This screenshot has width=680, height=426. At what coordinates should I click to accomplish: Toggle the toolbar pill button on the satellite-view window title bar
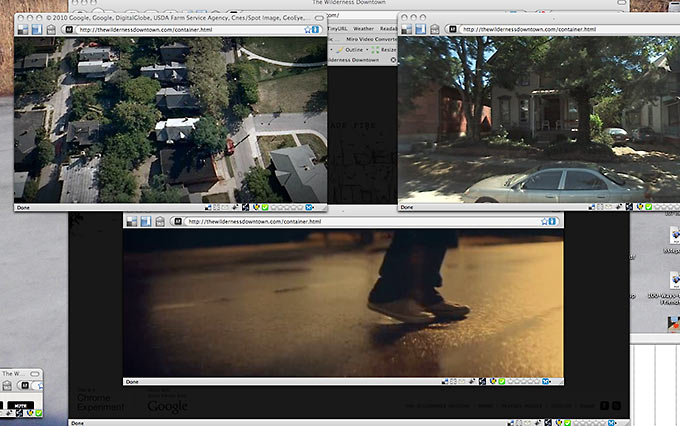[319, 18]
